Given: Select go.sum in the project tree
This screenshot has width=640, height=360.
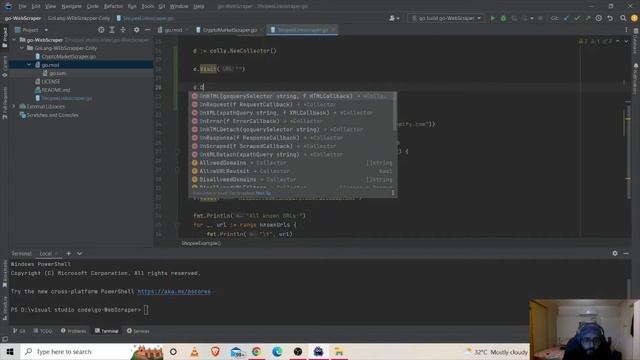Looking at the screenshot, I should point(57,73).
